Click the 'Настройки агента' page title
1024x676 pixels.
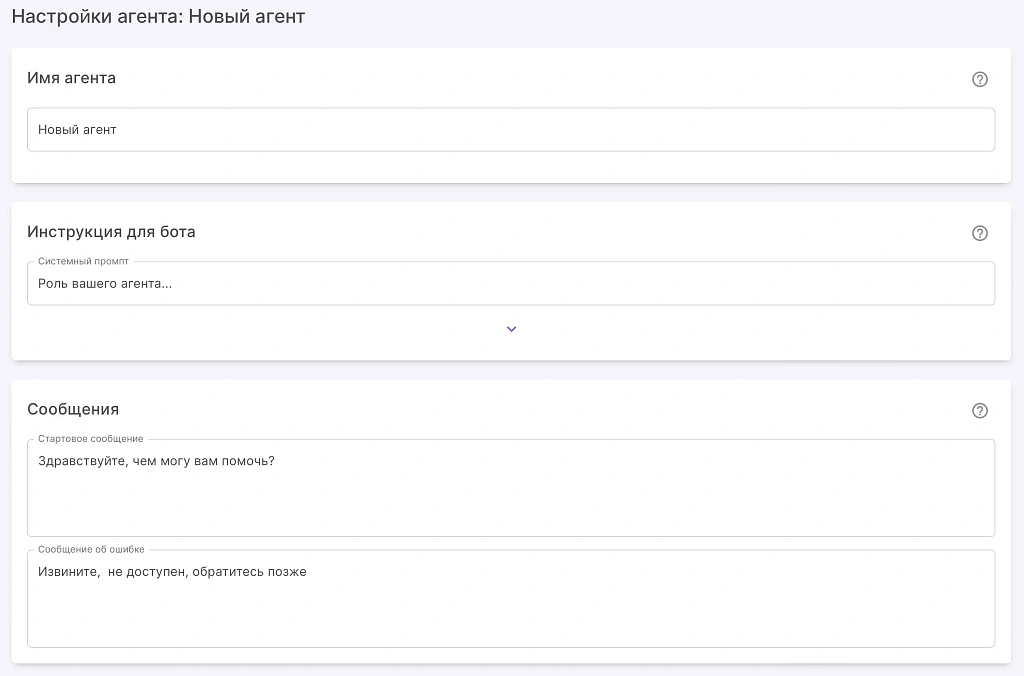97,17
